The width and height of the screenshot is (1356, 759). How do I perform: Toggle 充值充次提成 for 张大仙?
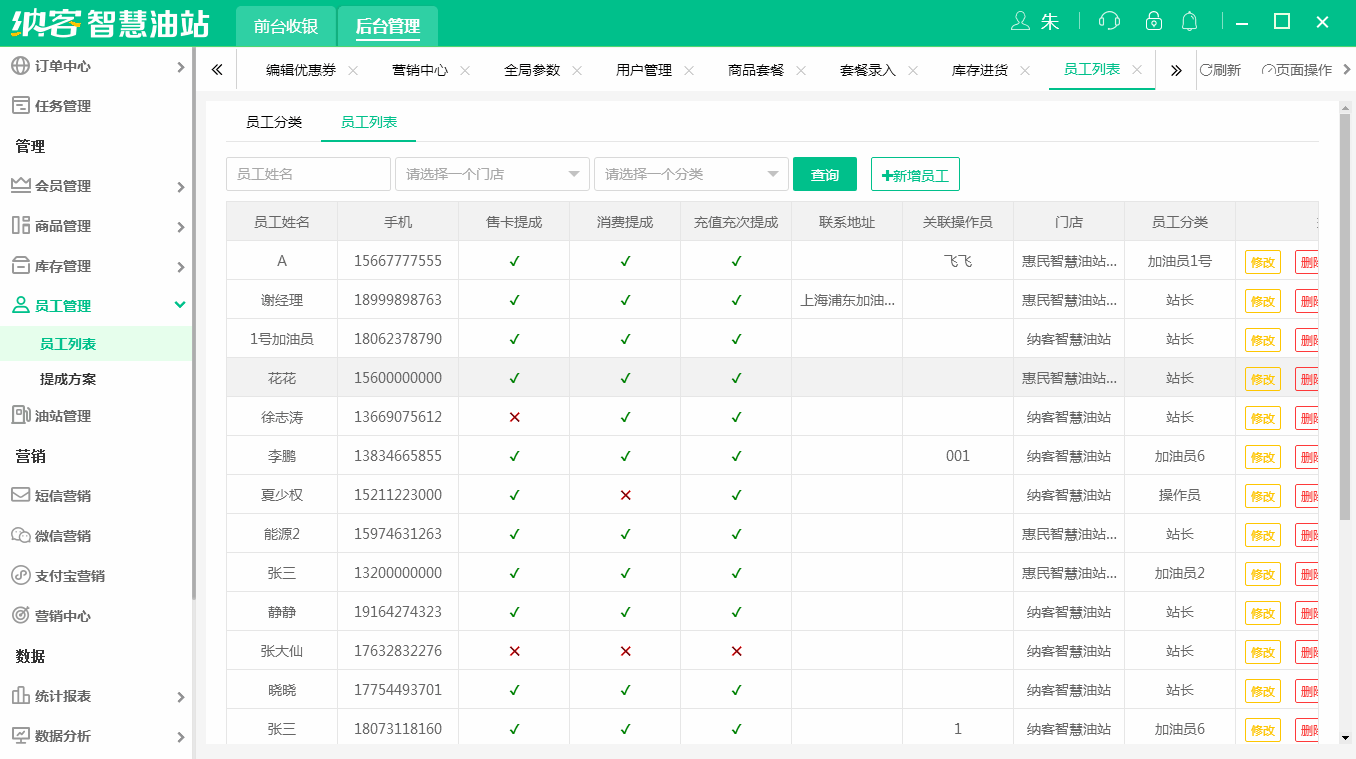pos(736,651)
